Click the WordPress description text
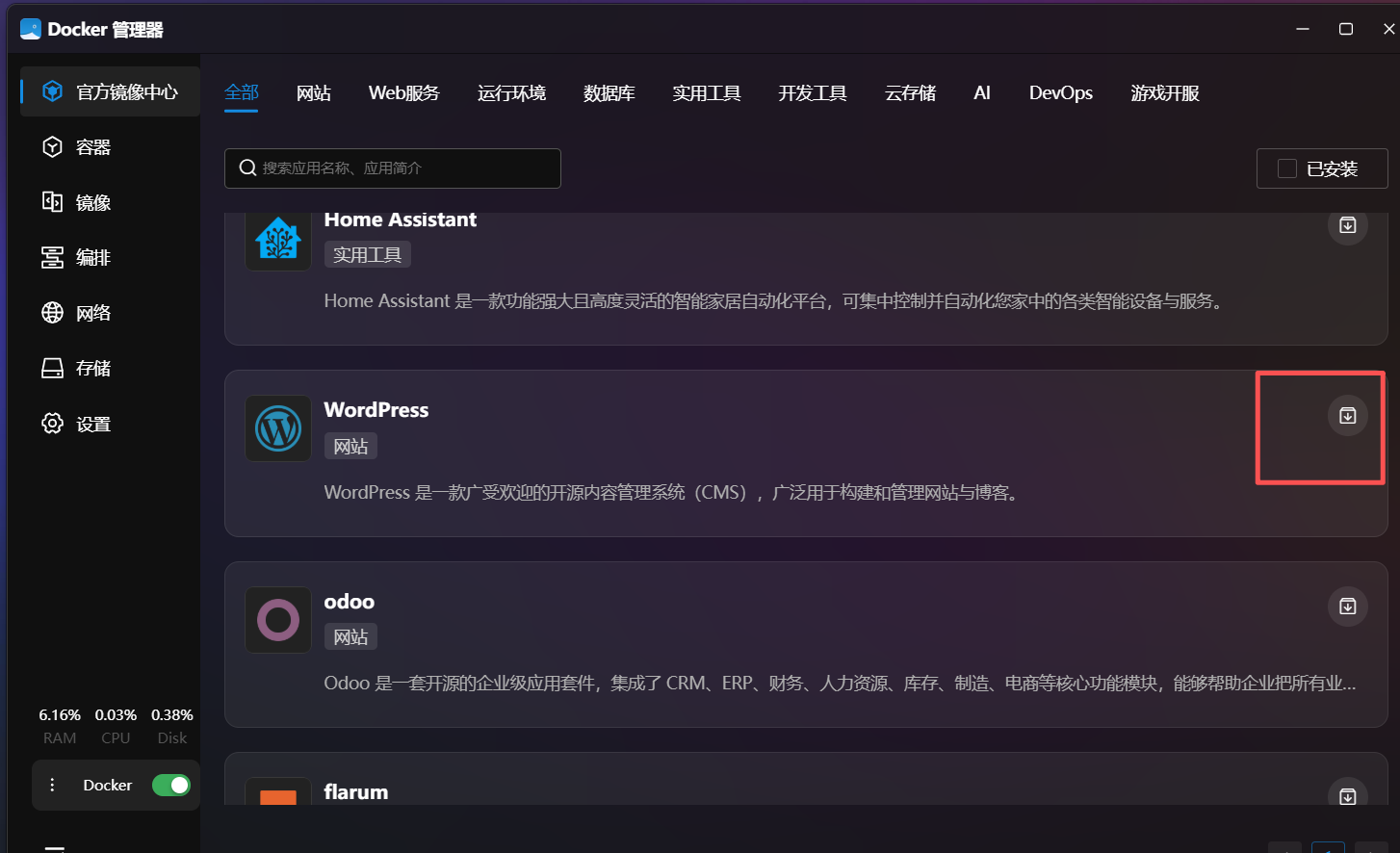 672,493
